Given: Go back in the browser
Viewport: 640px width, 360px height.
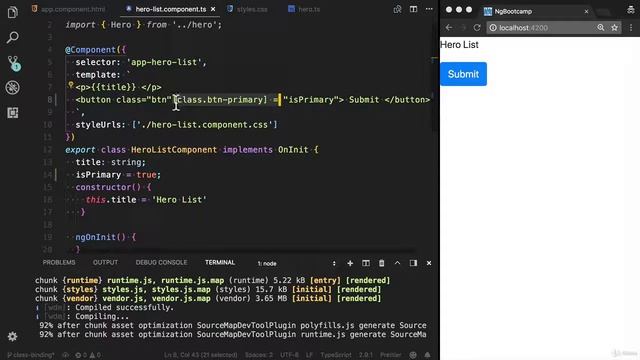Looking at the screenshot, I should 449,28.
